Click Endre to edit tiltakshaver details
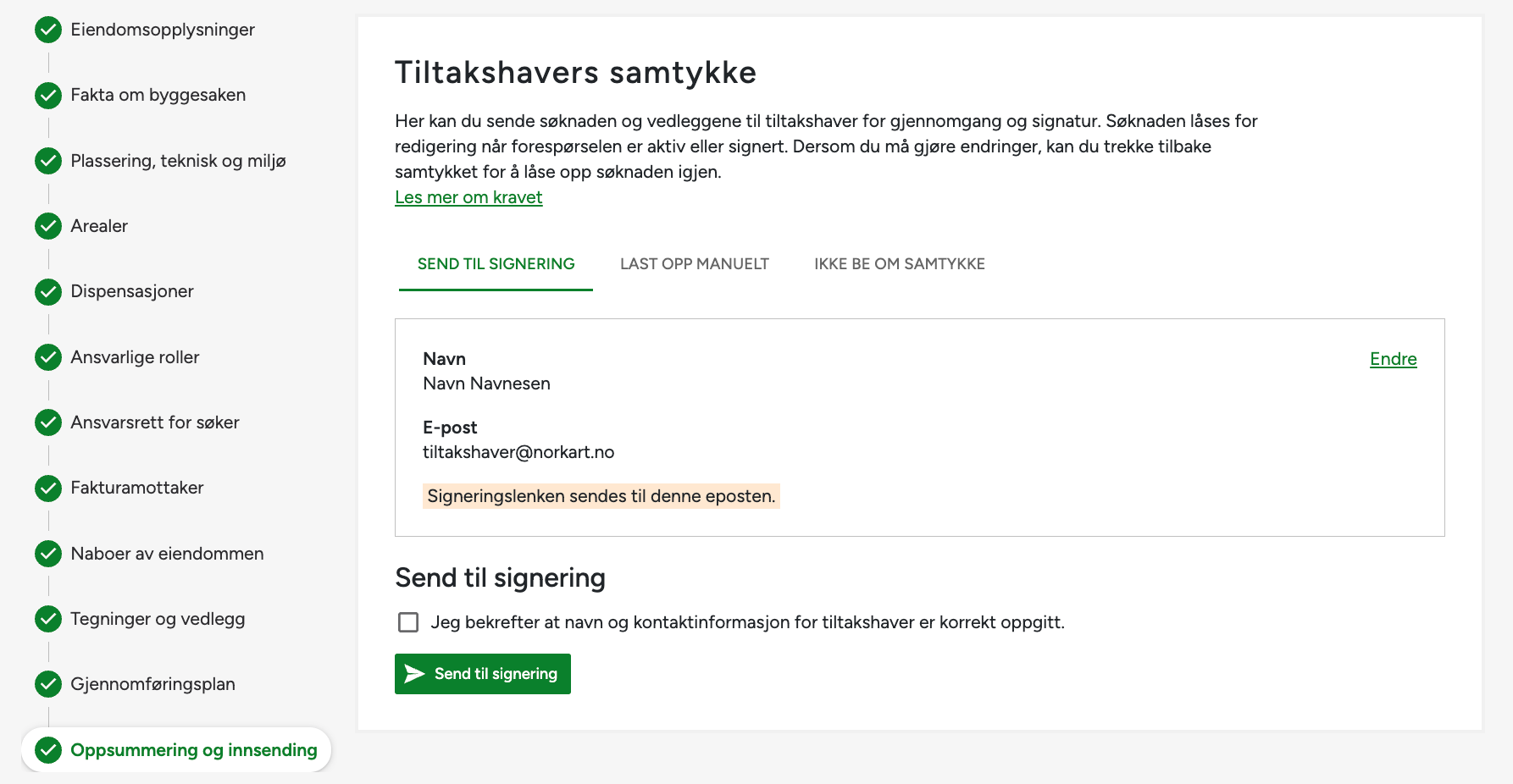The image size is (1513, 784). point(1393,359)
